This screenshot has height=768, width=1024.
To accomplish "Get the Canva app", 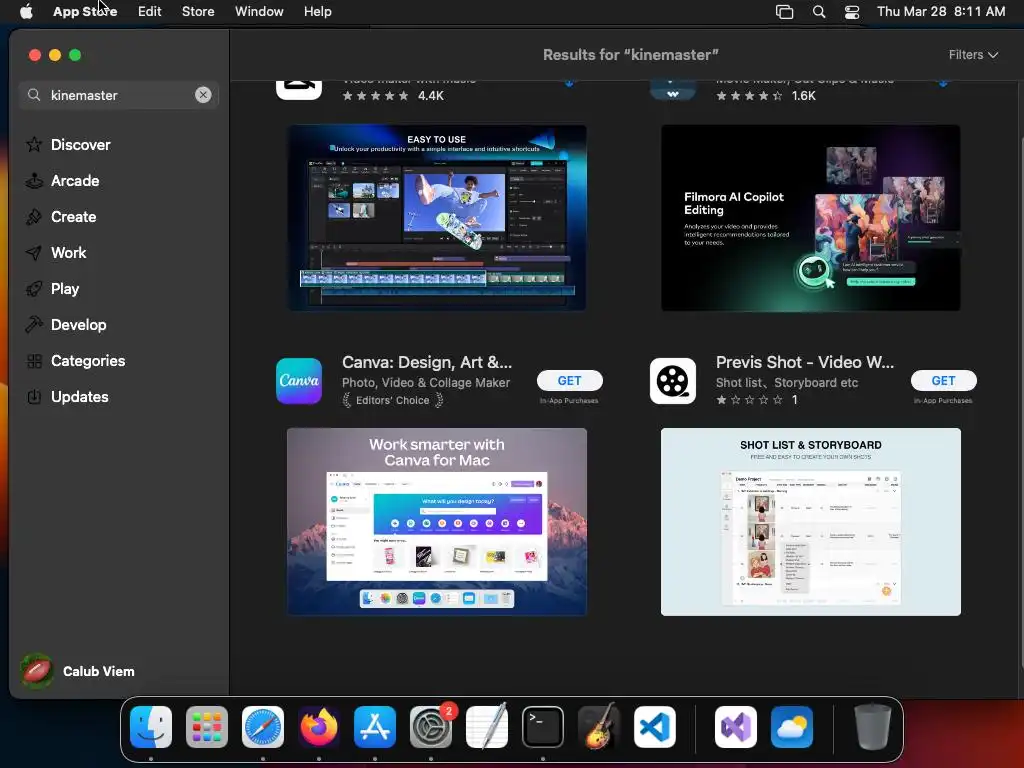I will 569,381.
